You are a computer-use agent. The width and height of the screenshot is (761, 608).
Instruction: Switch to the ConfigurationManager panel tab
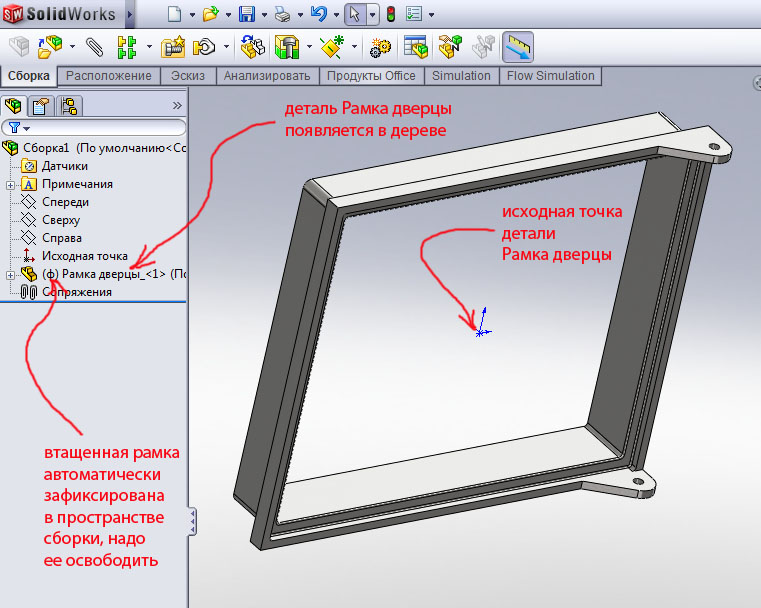[68, 105]
